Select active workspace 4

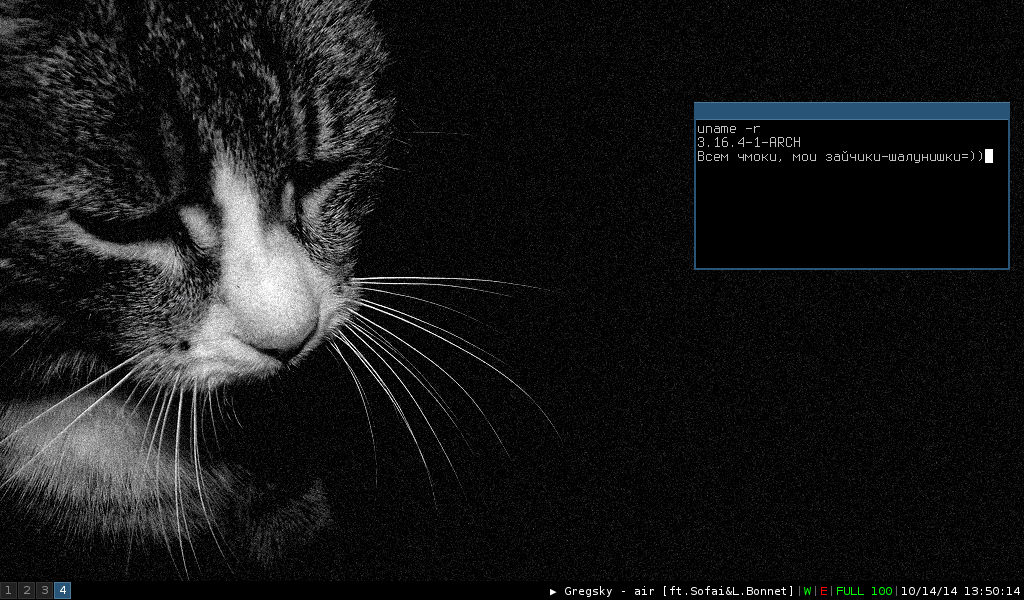pos(63,591)
